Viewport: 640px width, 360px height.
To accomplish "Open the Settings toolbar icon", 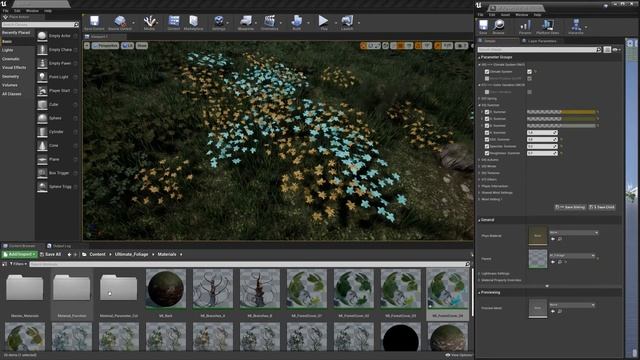I will [219, 21].
